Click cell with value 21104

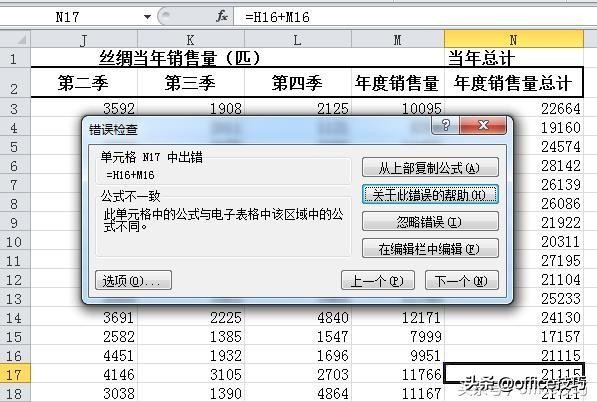548,280
